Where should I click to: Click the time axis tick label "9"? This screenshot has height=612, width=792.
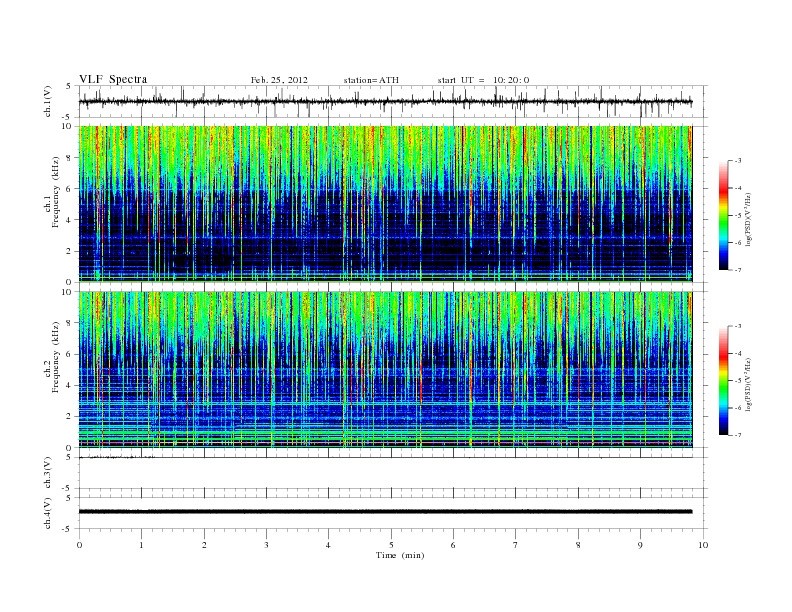point(640,545)
